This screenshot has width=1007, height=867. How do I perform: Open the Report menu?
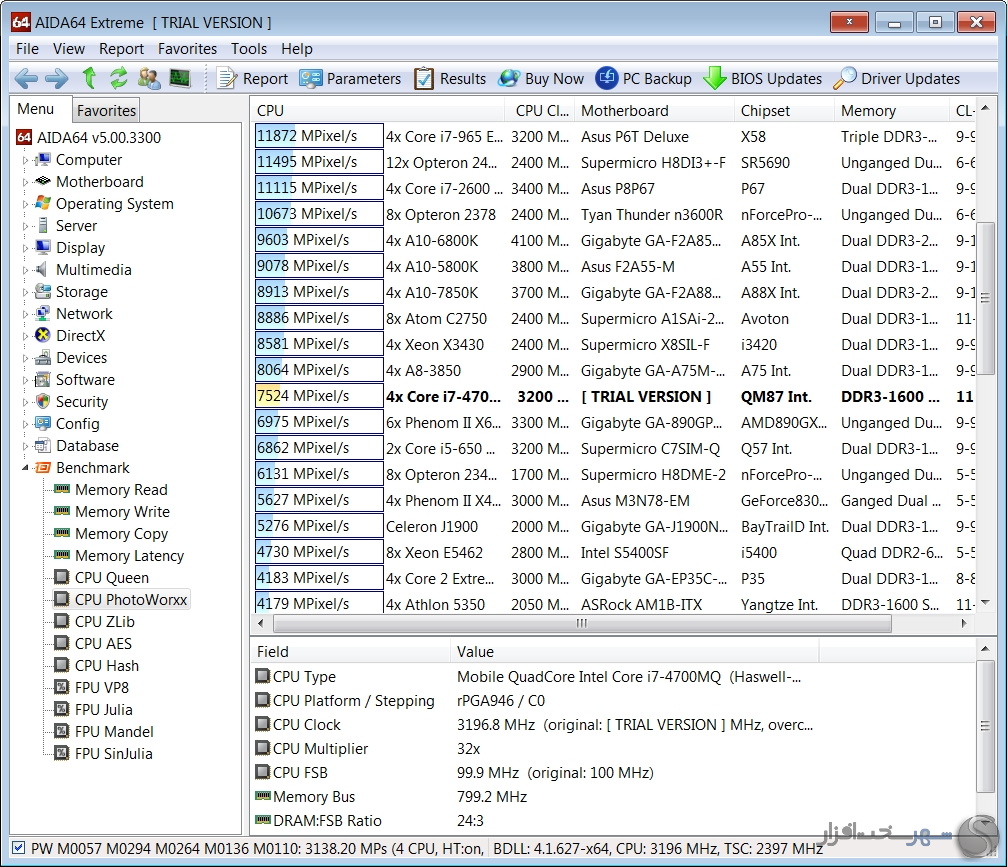tap(121, 49)
